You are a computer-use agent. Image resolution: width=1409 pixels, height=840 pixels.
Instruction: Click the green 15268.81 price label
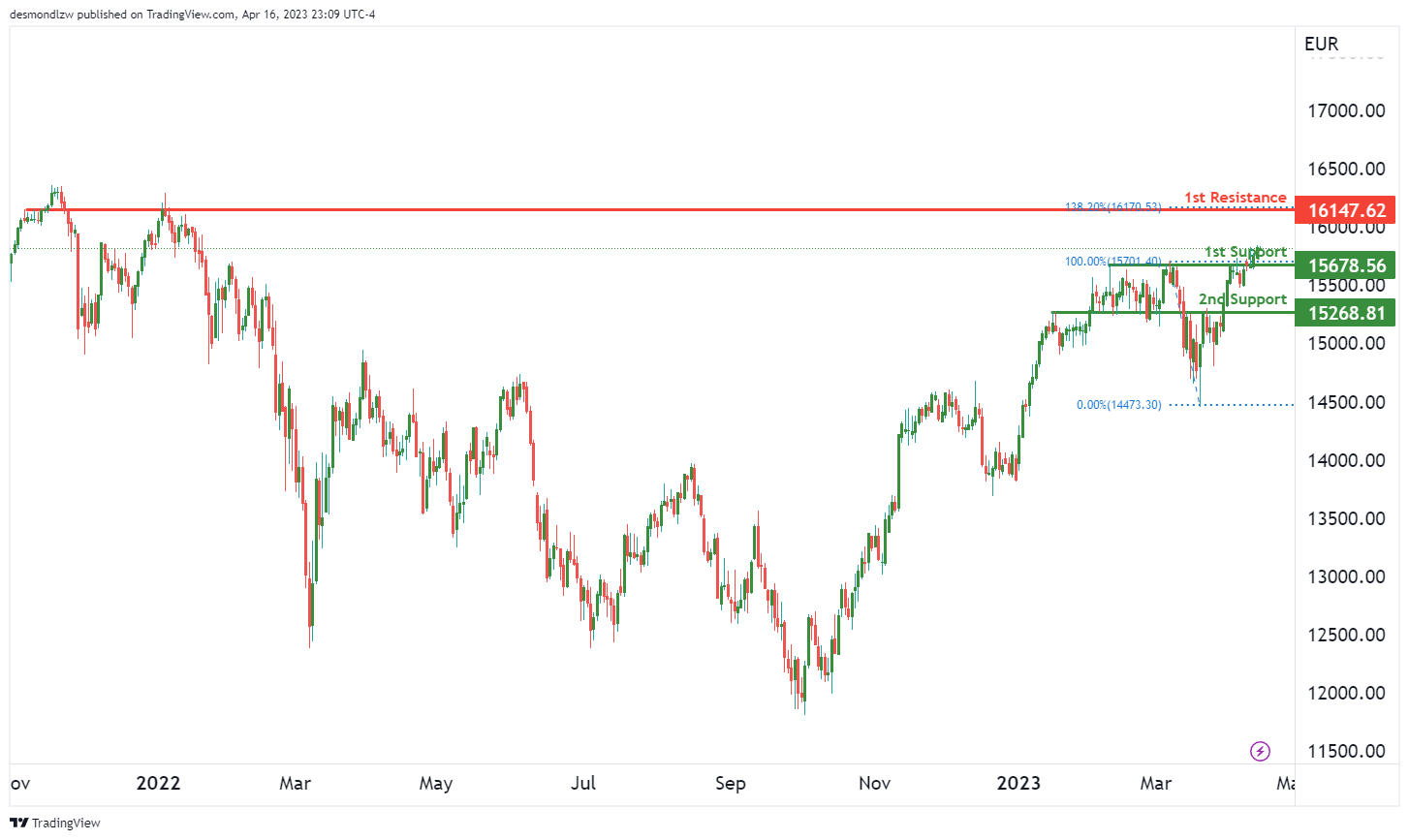tap(1346, 313)
